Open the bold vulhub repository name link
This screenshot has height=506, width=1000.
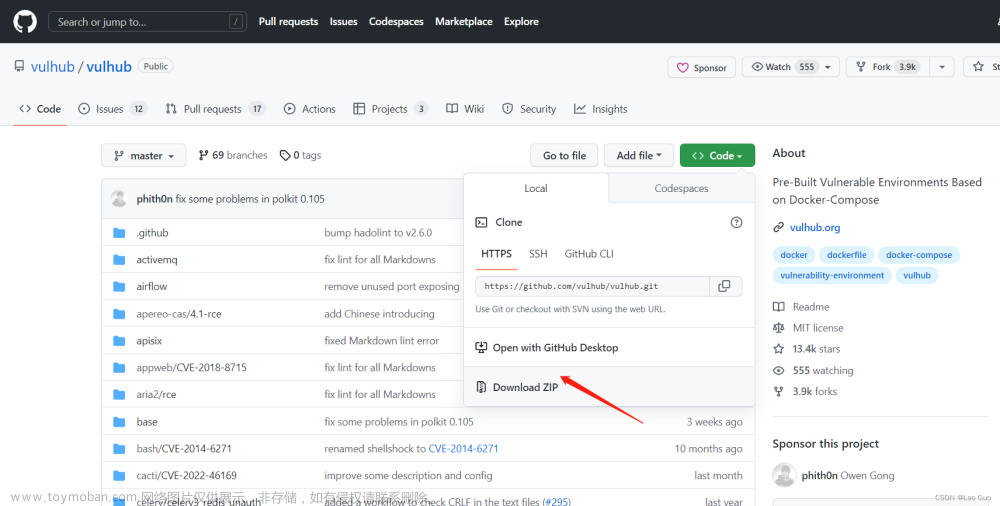coord(109,66)
